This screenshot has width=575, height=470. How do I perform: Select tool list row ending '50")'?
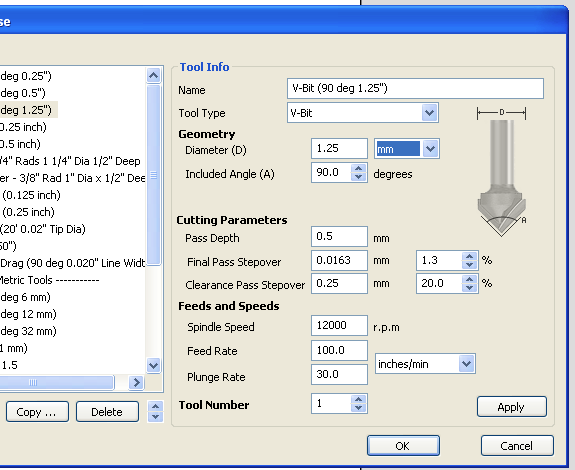tap(8, 246)
